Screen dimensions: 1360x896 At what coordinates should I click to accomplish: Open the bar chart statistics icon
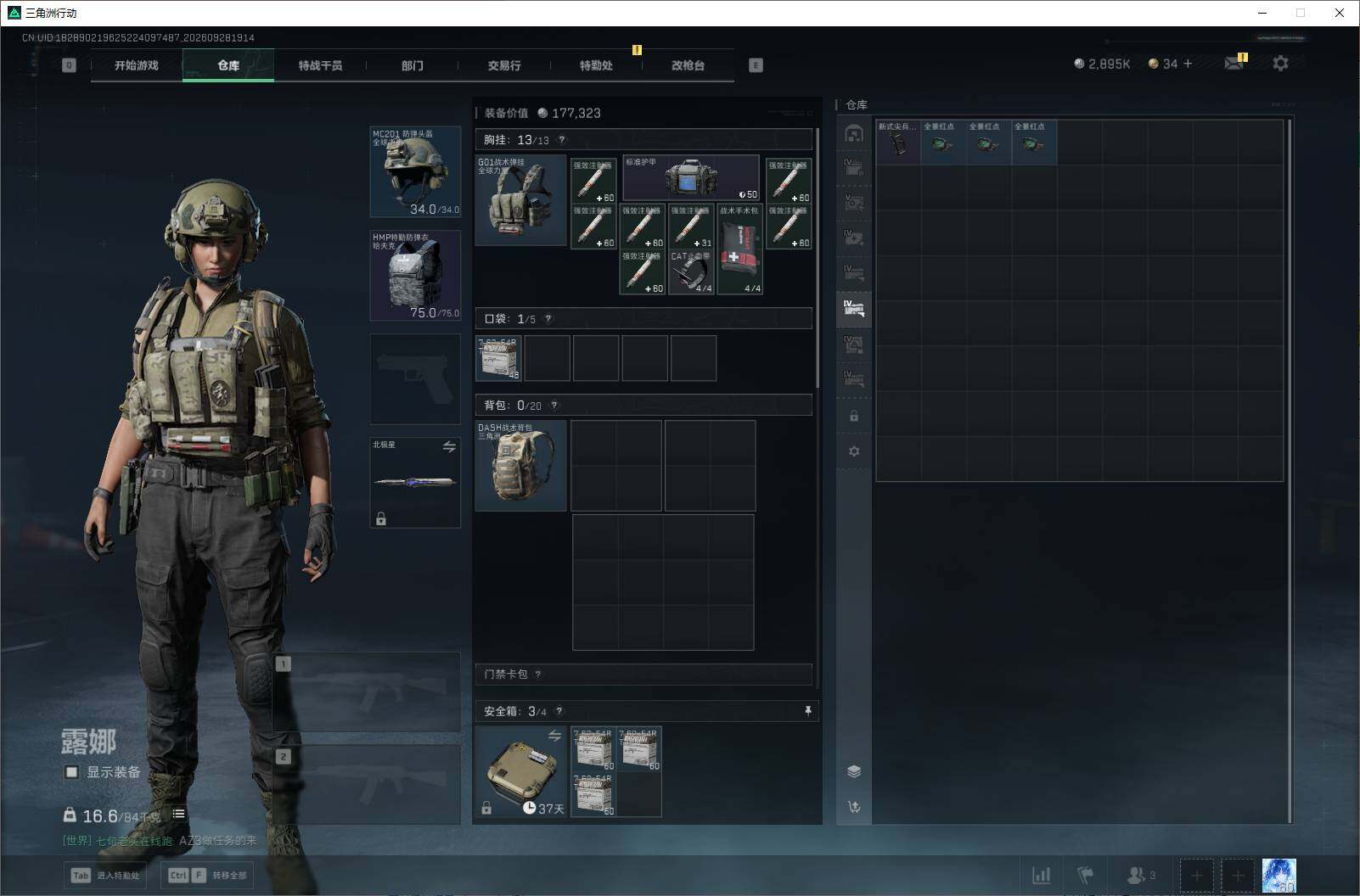[1041, 875]
